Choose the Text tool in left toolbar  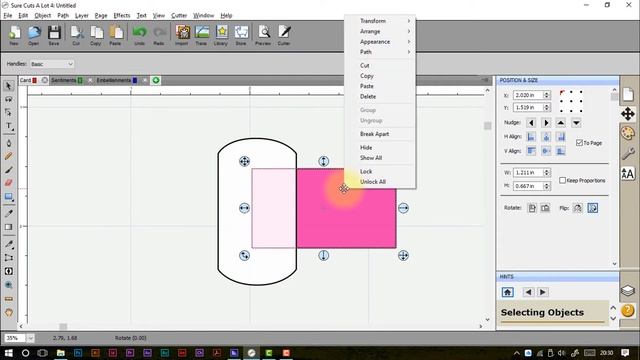pyautogui.click(x=9, y=126)
